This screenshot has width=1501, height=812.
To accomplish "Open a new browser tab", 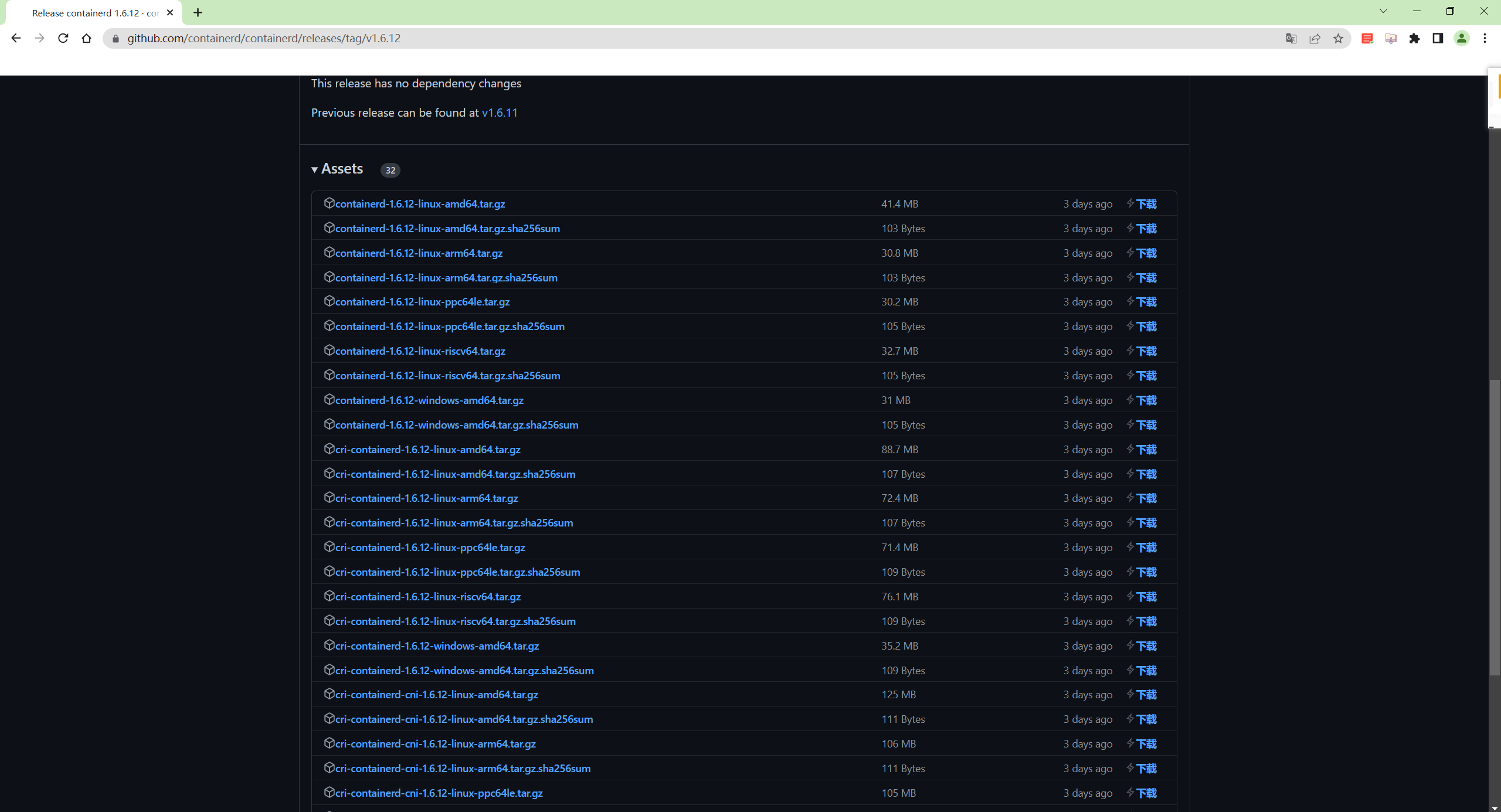I will [x=198, y=12].
